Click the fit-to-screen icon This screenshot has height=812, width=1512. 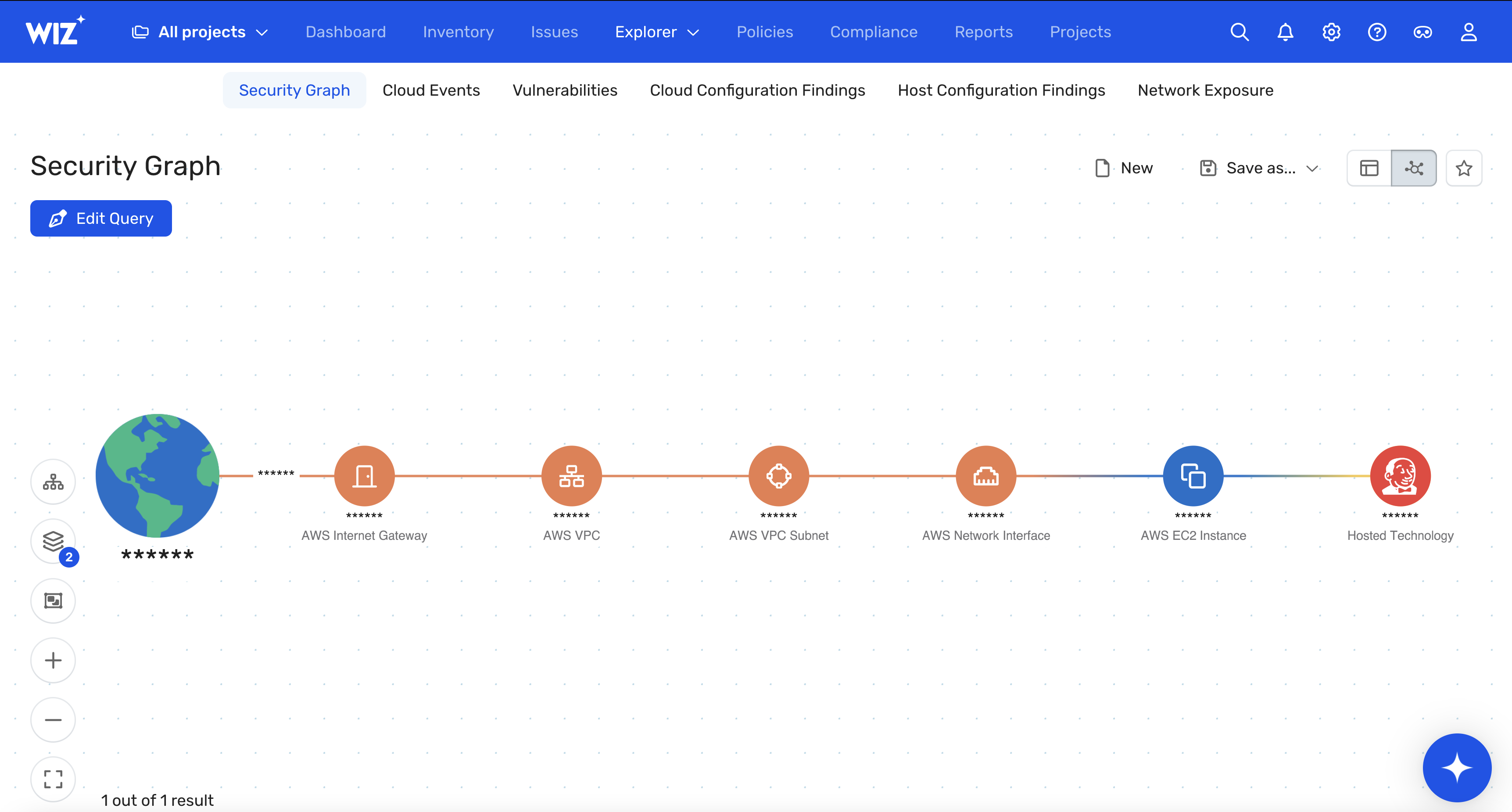53,779
